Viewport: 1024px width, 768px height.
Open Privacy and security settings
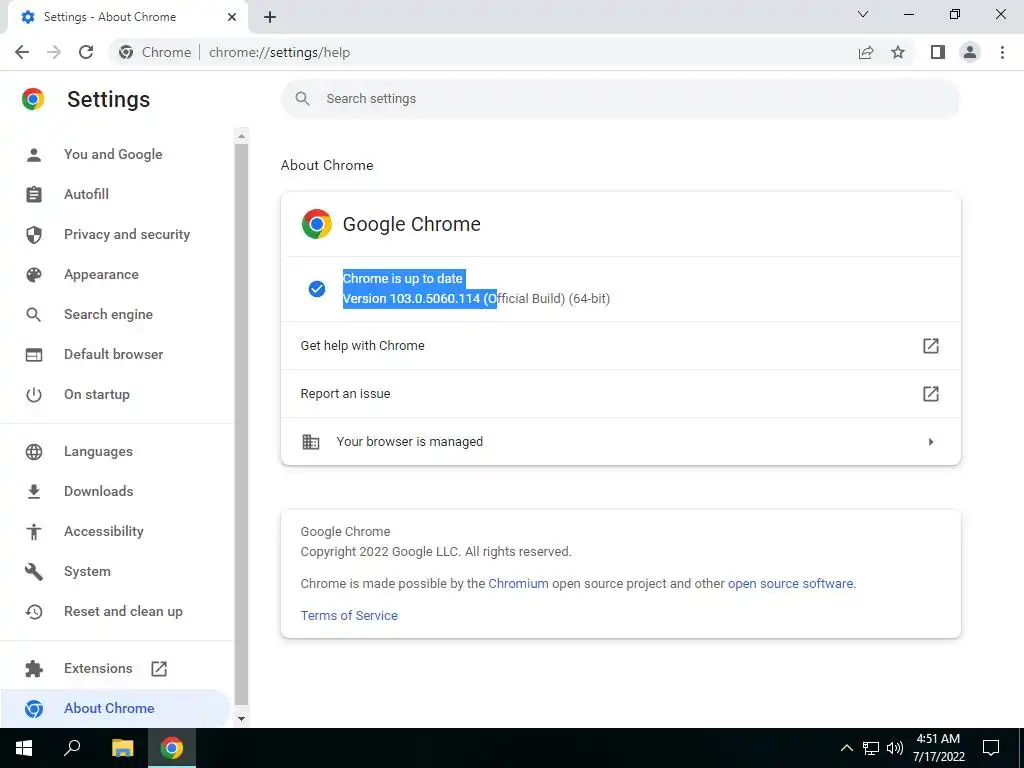coord(127,234)
